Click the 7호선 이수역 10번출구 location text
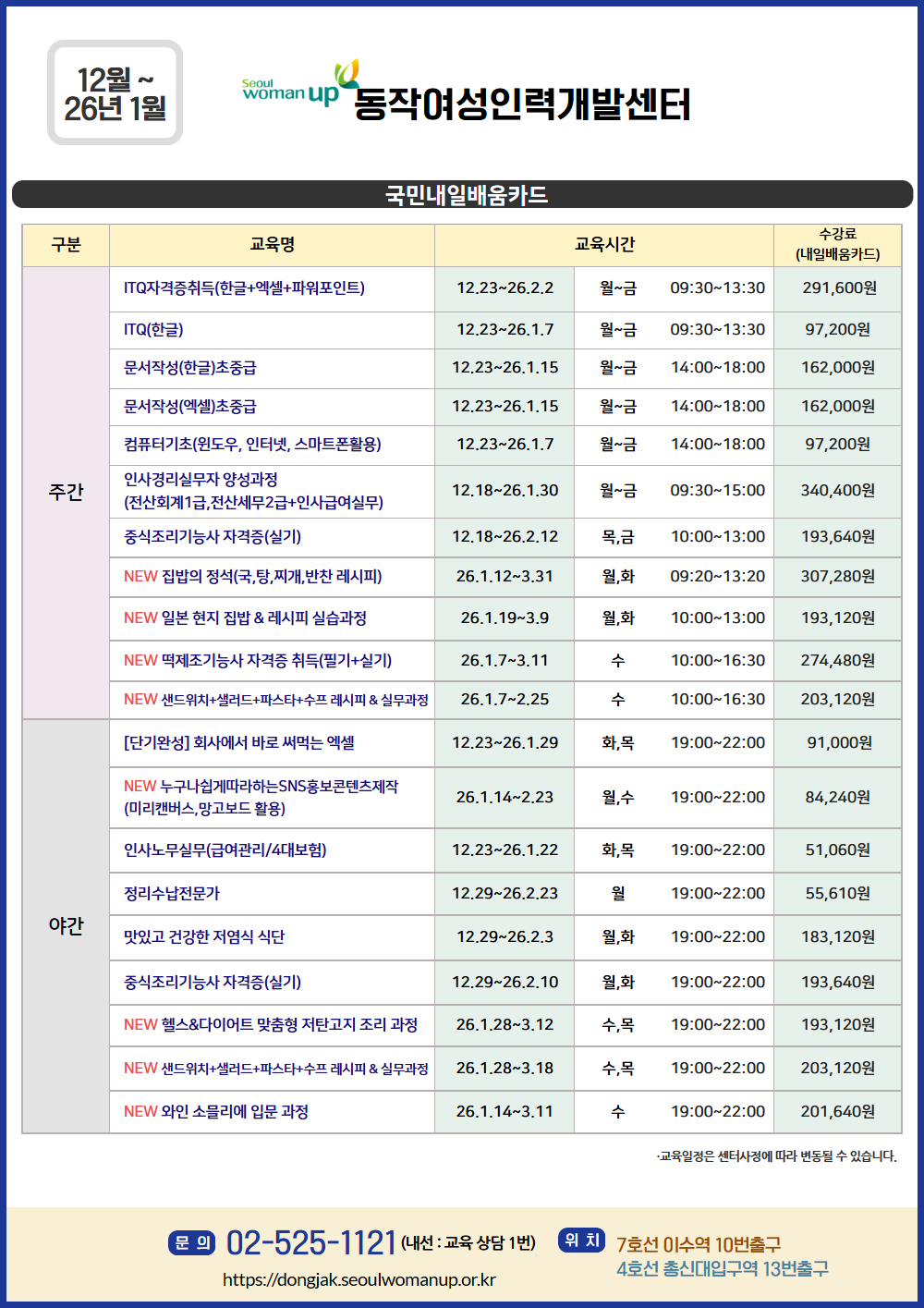 click(699, 1244)
